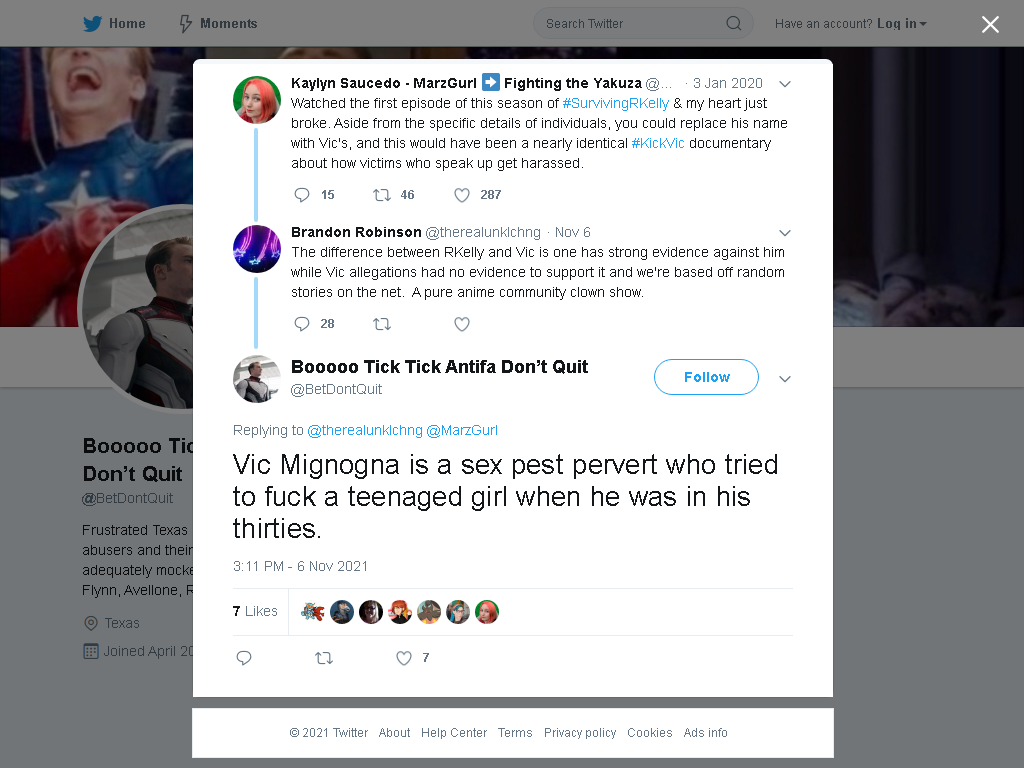The width and height of the screenshot is (1024, 768).
Task: Go to the Twitter Home tab
Action: (x=114, y=24)
